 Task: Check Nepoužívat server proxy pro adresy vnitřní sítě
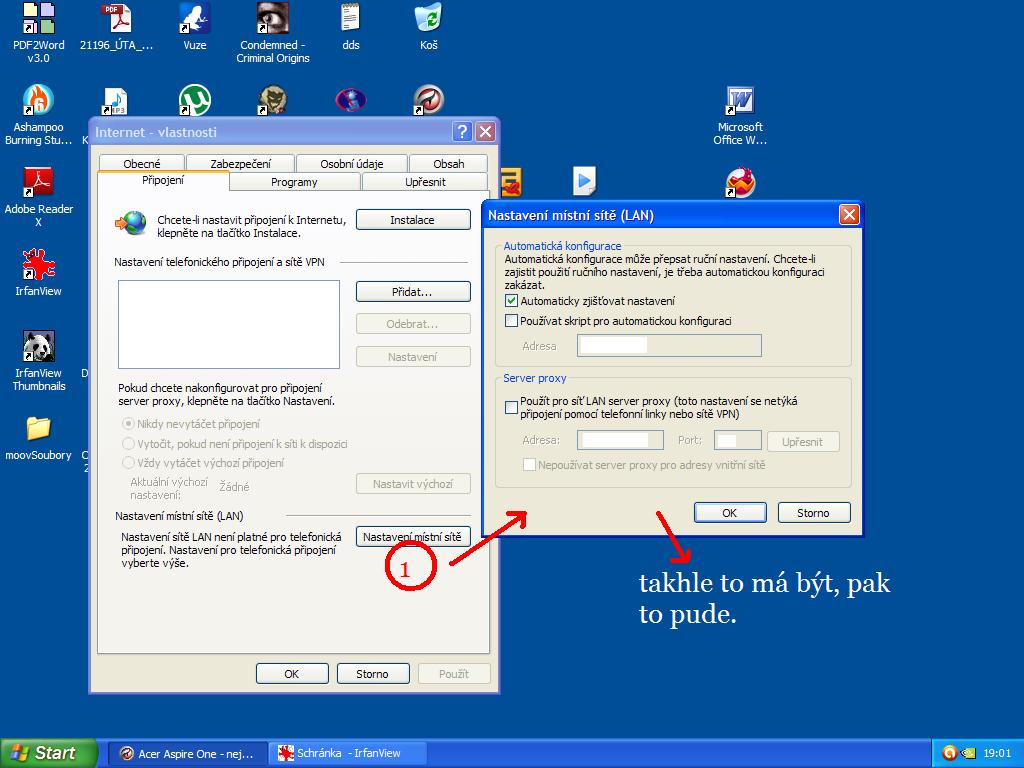tap(530, 465)
